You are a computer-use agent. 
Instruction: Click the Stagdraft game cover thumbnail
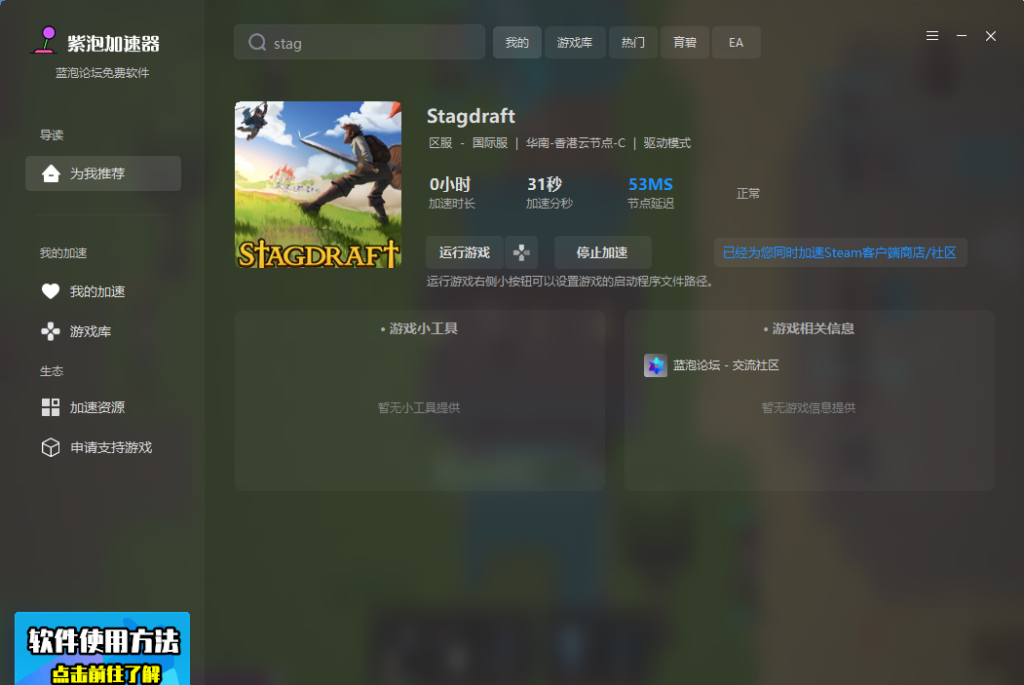(x=318, y=185)
